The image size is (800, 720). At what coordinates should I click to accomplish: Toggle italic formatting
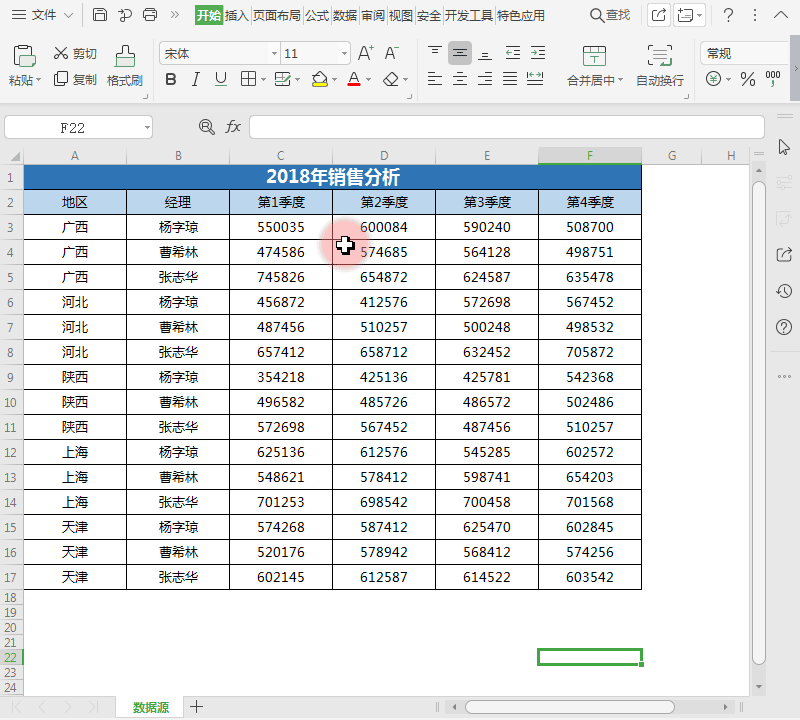[195, 77]
